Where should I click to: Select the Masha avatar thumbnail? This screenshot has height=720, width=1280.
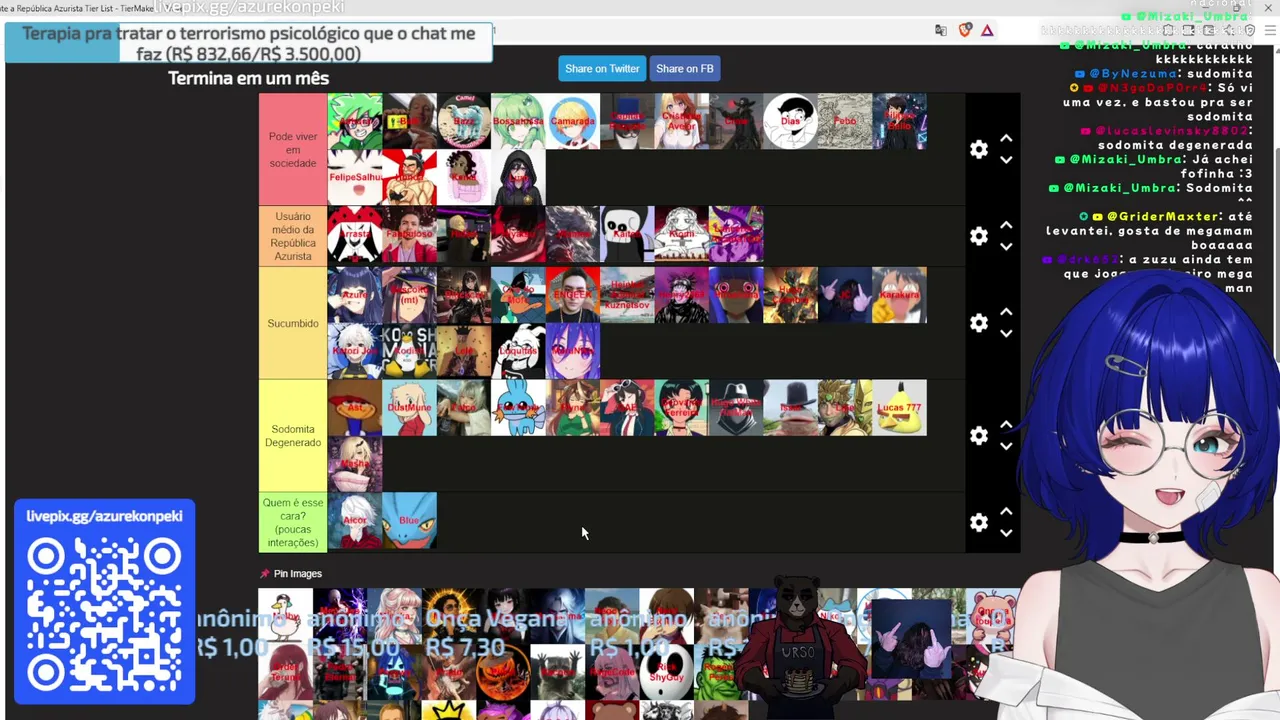(355, 464)
